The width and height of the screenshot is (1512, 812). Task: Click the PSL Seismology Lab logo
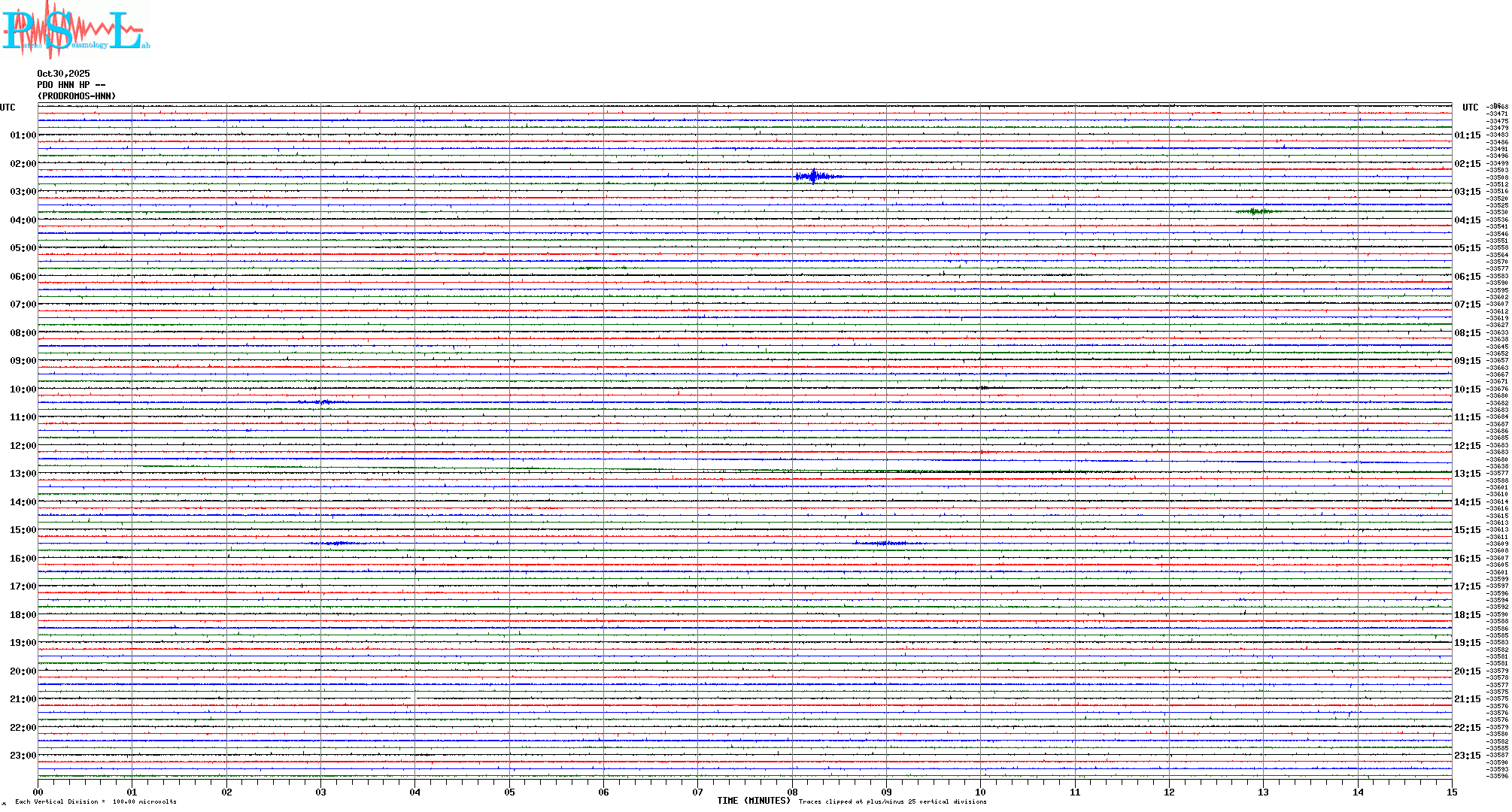click(75, 29)
